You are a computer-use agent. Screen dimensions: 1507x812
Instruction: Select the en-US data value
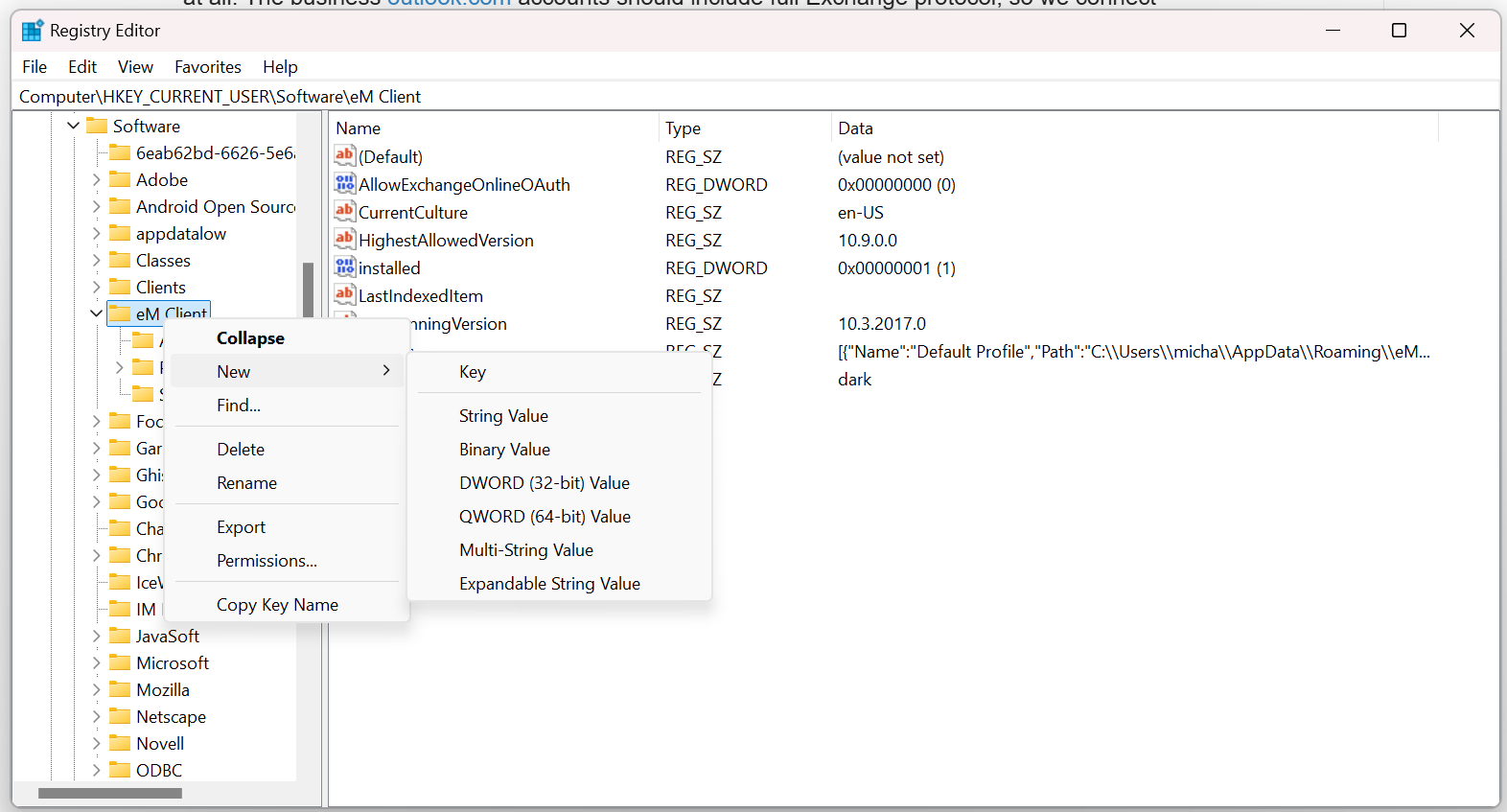tap(861, 213)
